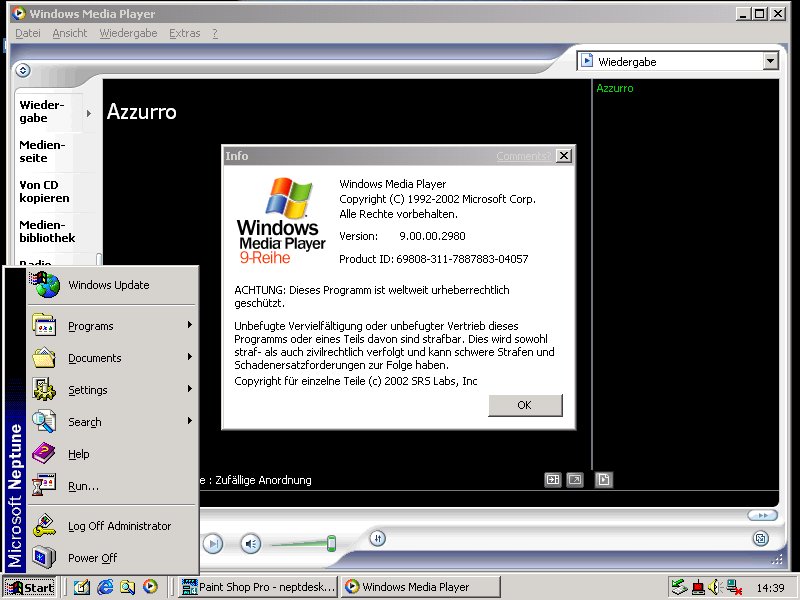Toggle the shuffle/repeat round button
The height and width of the screenshot is (600, 800).
click(377, 538)
